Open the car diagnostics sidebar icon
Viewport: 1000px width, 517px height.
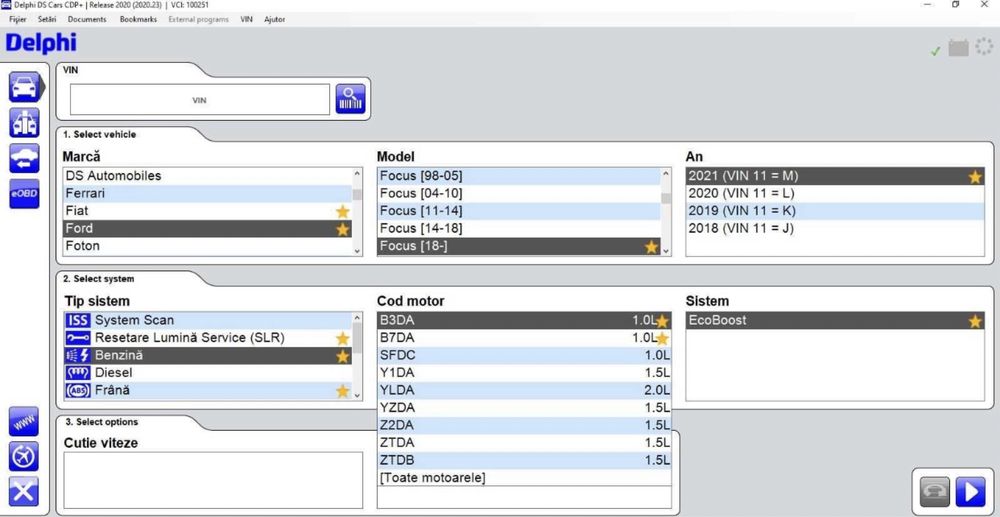[24, 87]
